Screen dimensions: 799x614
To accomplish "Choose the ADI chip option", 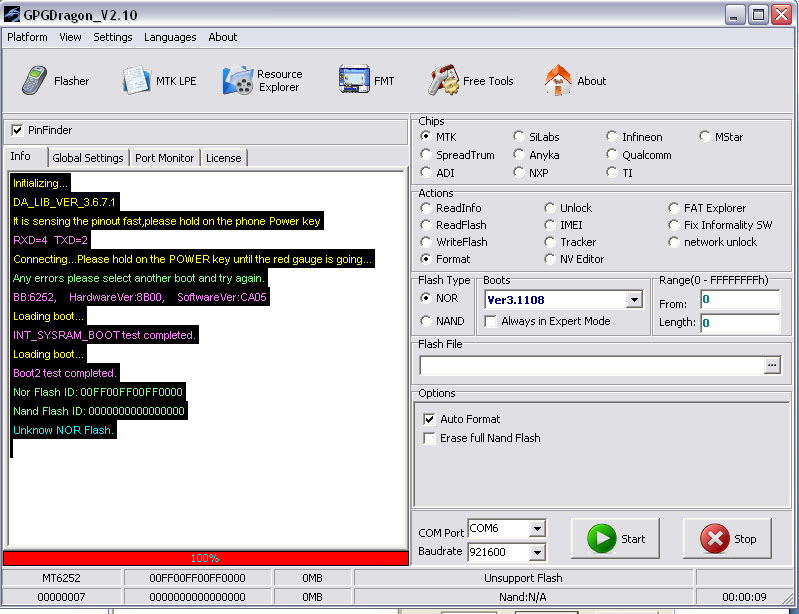I will coord(425,173).
